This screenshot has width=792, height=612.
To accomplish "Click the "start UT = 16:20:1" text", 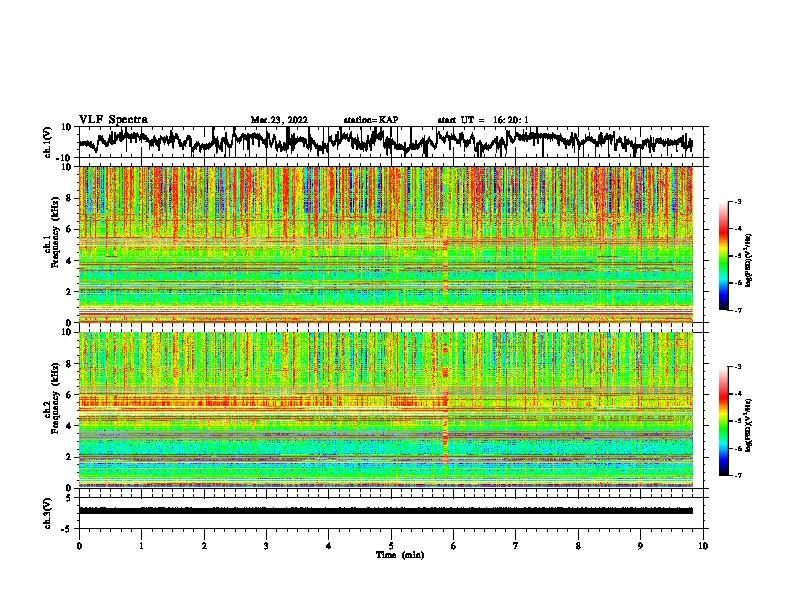I will (x=483, y=120).
